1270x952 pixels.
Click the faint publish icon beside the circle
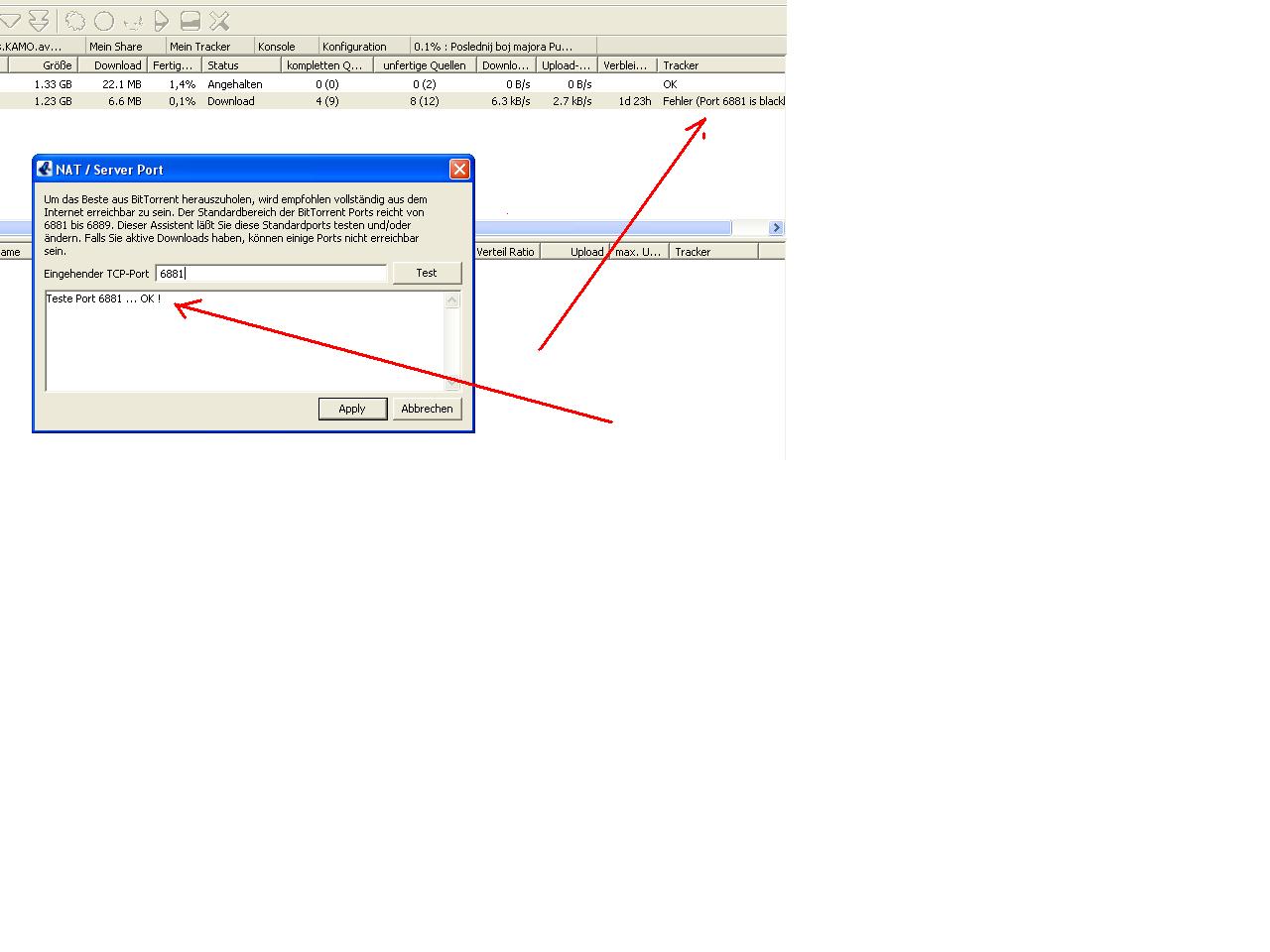[x=133, y=21]
